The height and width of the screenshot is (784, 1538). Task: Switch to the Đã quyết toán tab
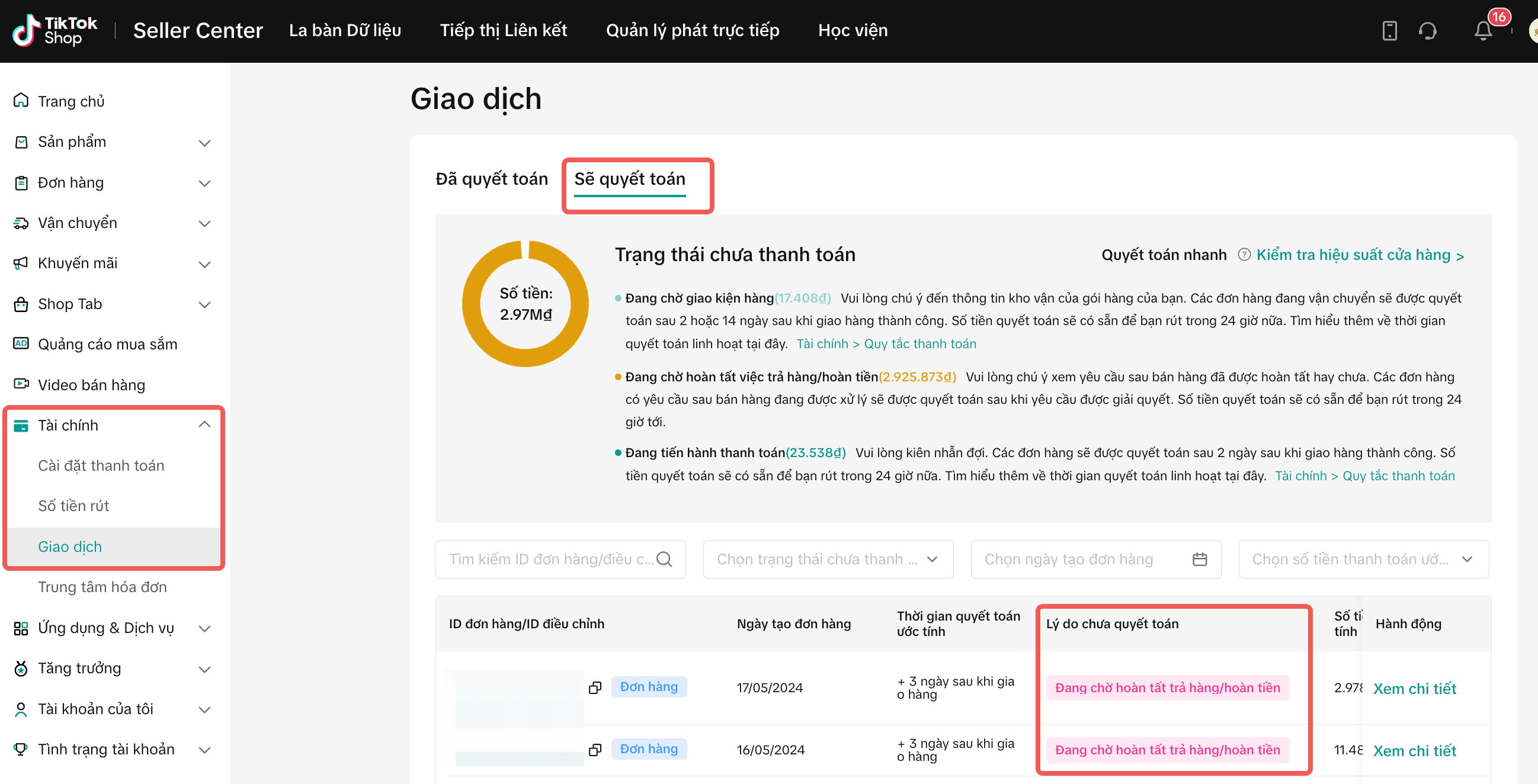point(491,179)
